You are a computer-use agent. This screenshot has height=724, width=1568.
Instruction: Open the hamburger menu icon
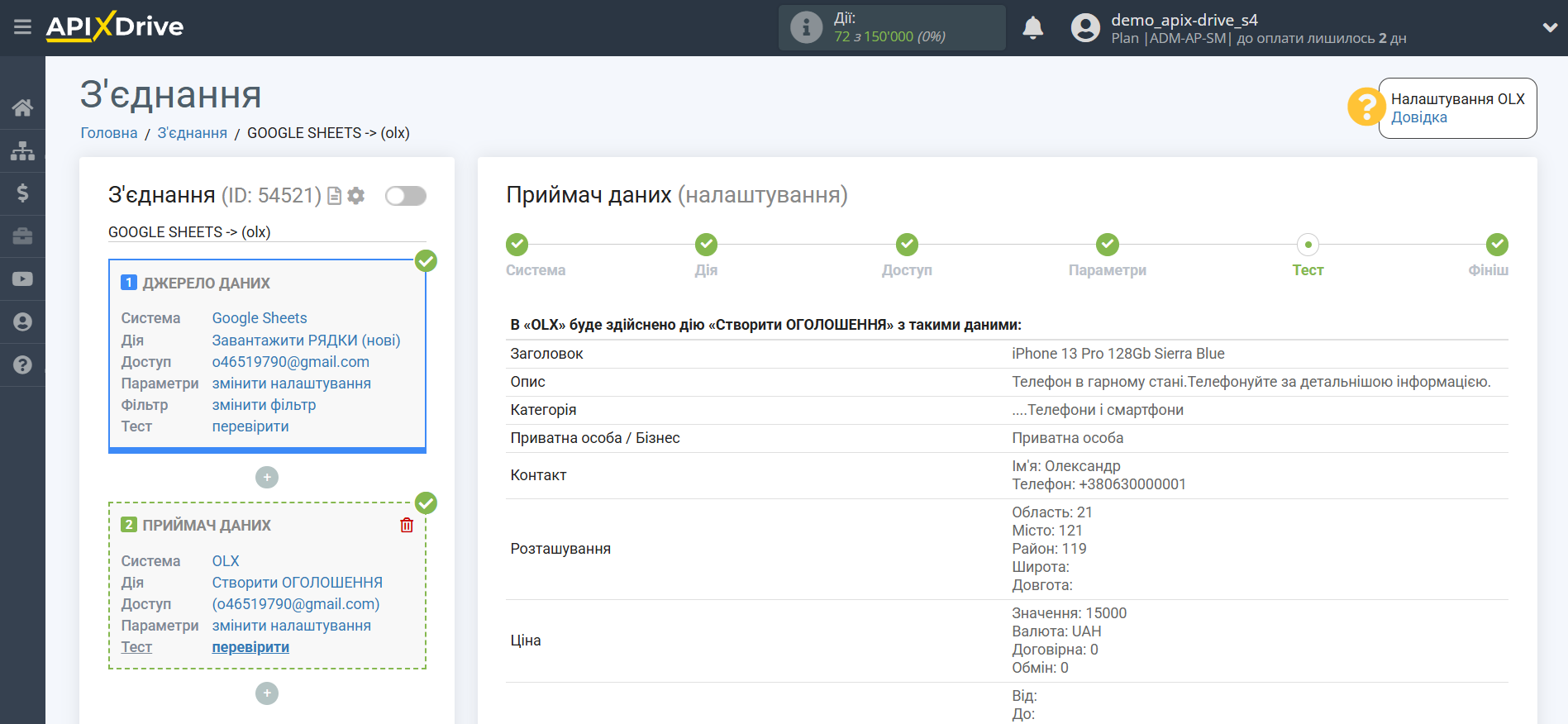(22, 27)
